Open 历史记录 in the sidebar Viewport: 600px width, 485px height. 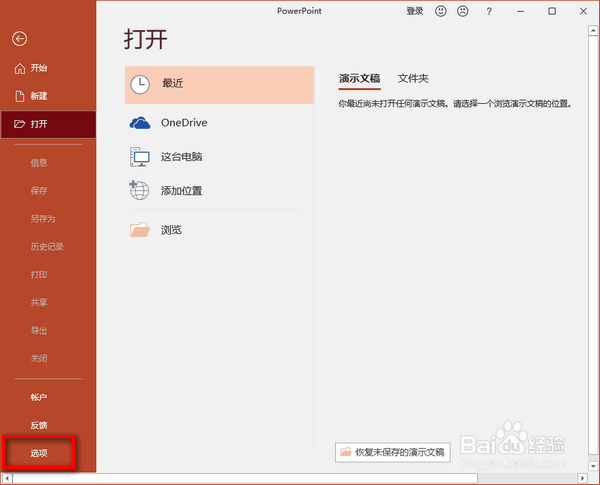tap(48, 247)
